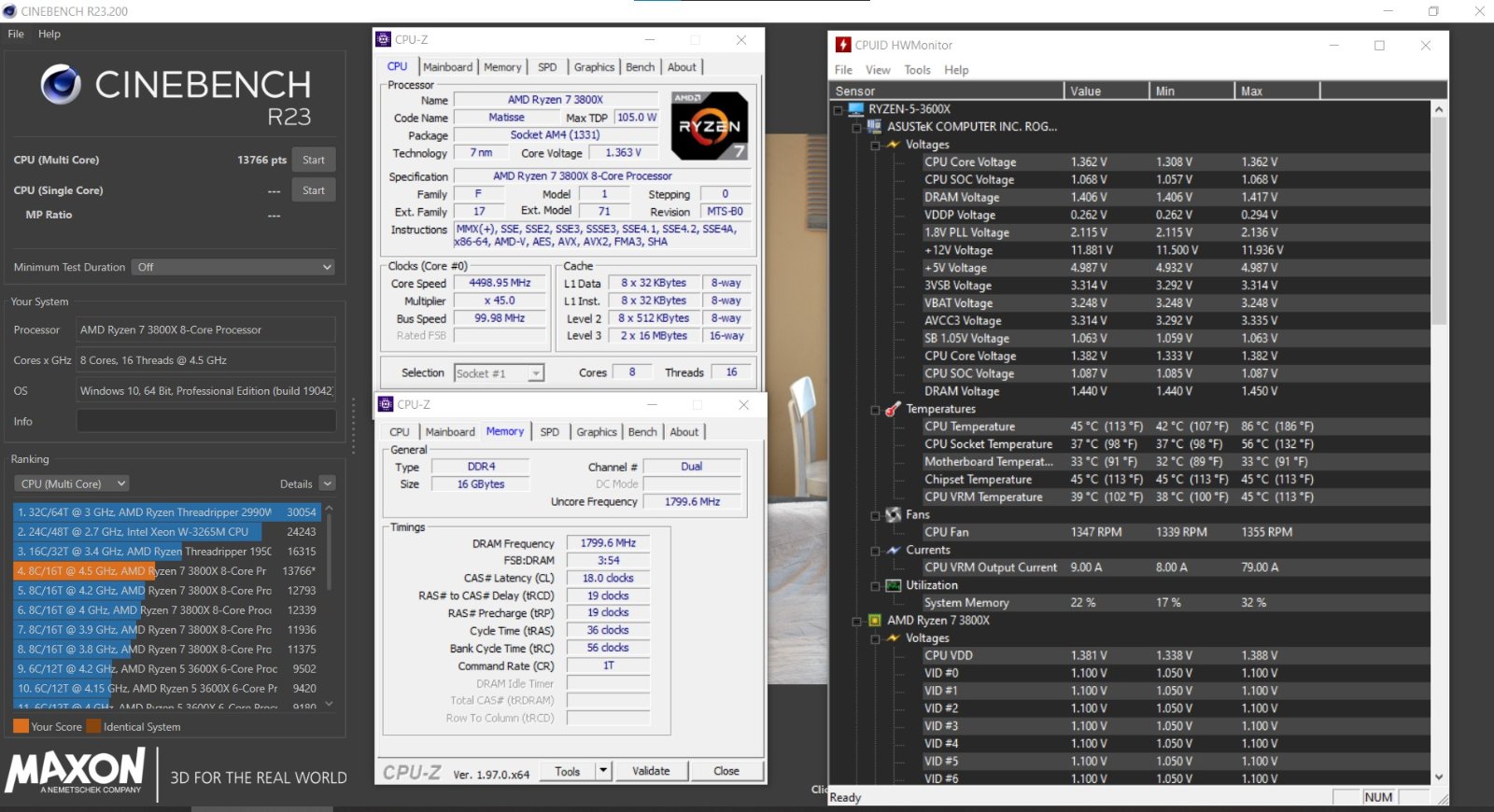The width and height of the screenshot is (1494, 812).
Task: Click the Info input field in Cinebench
Action: [x=205, y=421]
